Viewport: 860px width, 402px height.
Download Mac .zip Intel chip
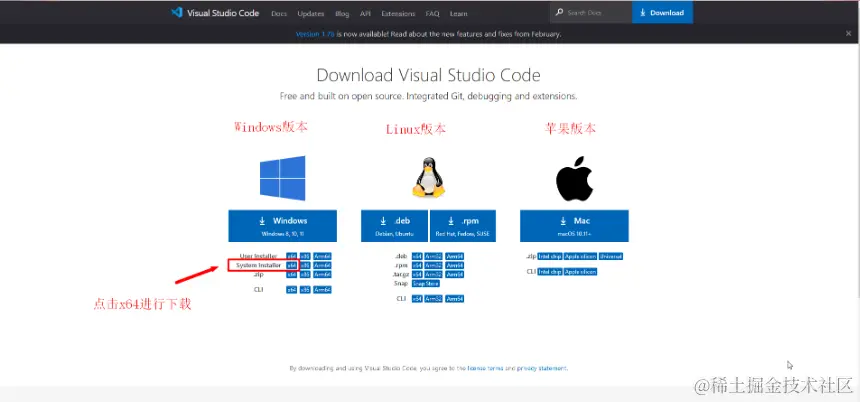[550, 256]
